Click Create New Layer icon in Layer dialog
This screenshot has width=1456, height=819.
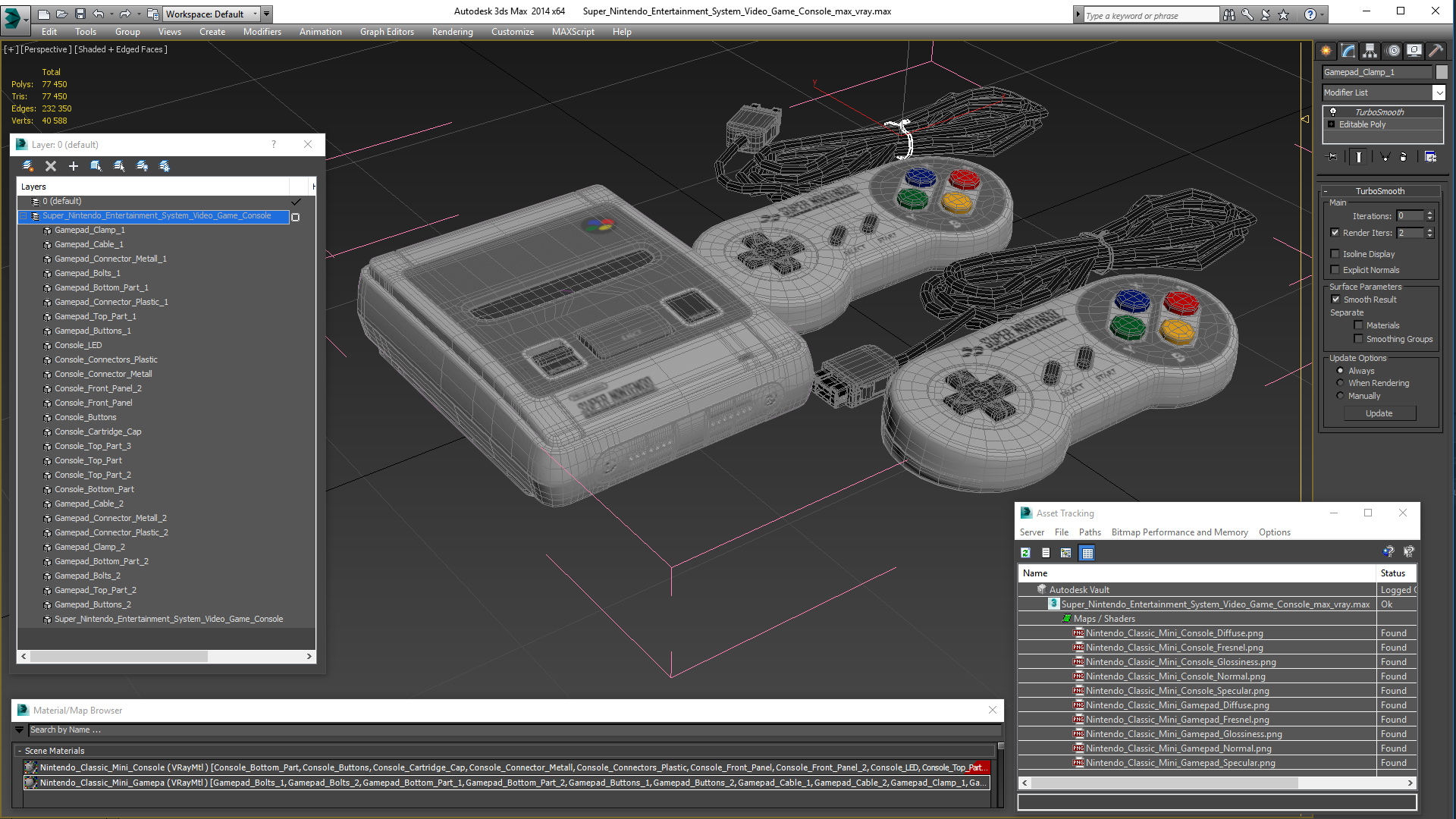coord(28,166)
